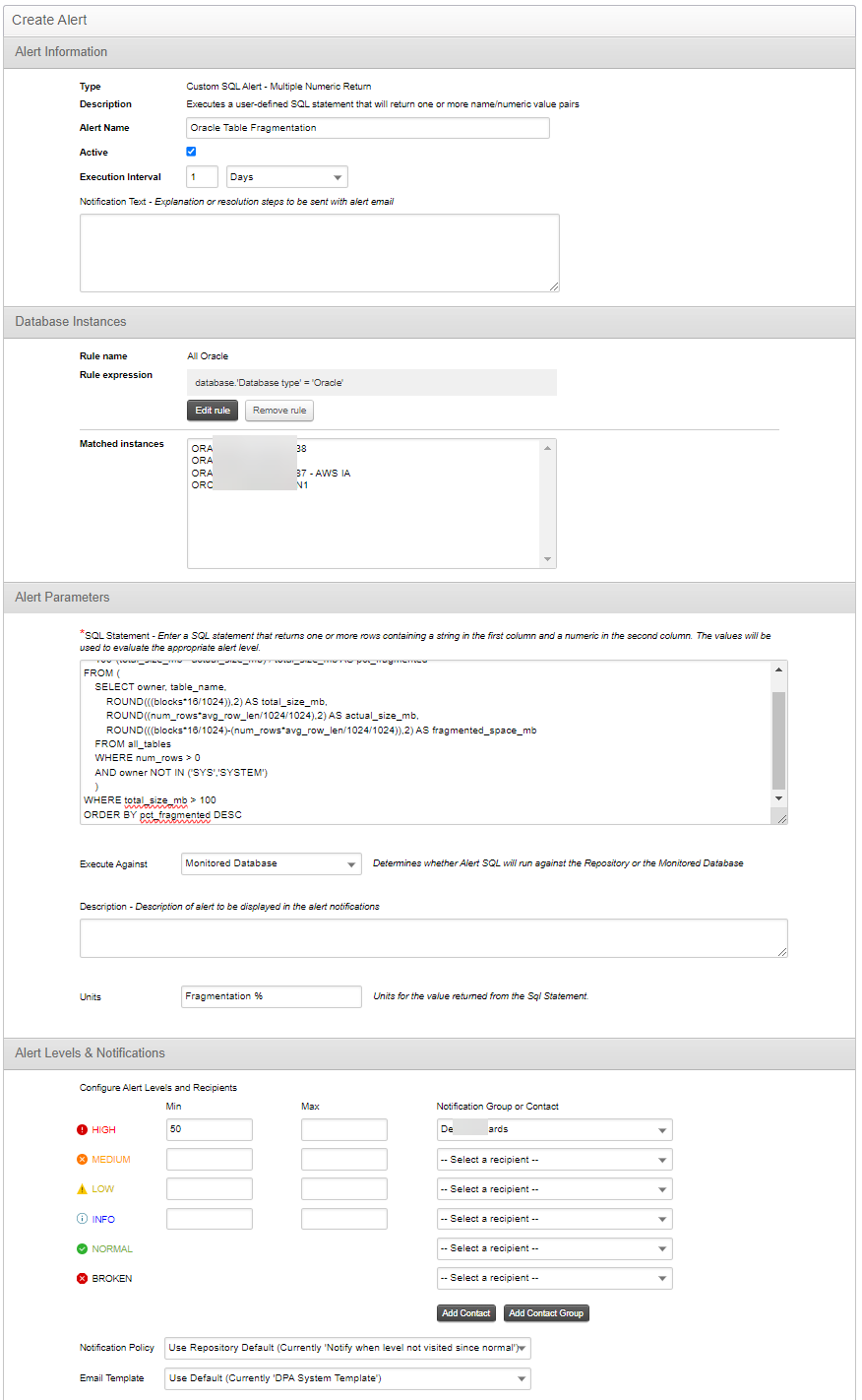
Task: Click the red HIGH alert level icon
Action: [x=83, y=1129]
